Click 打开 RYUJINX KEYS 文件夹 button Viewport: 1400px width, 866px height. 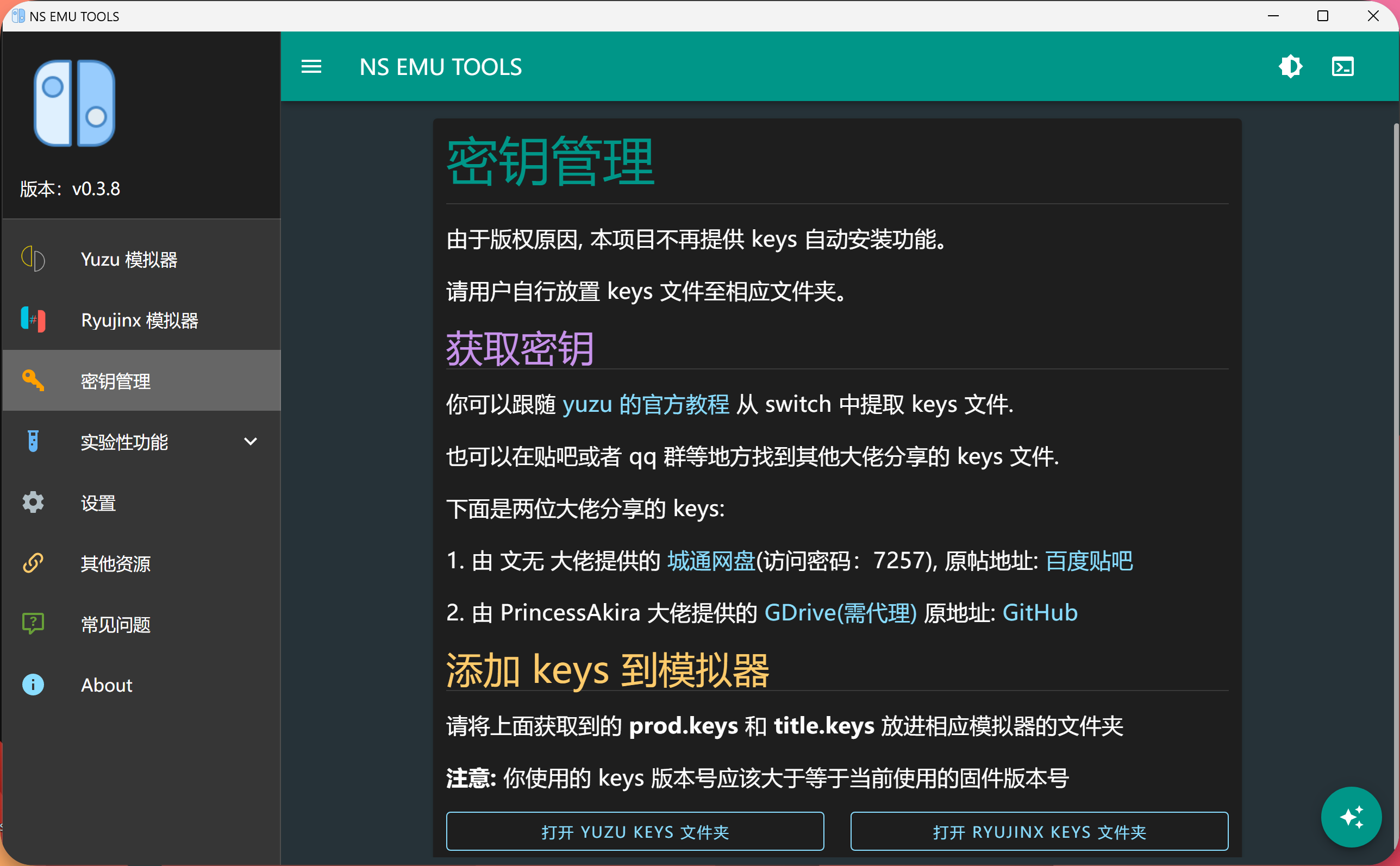coord(1039,832)
